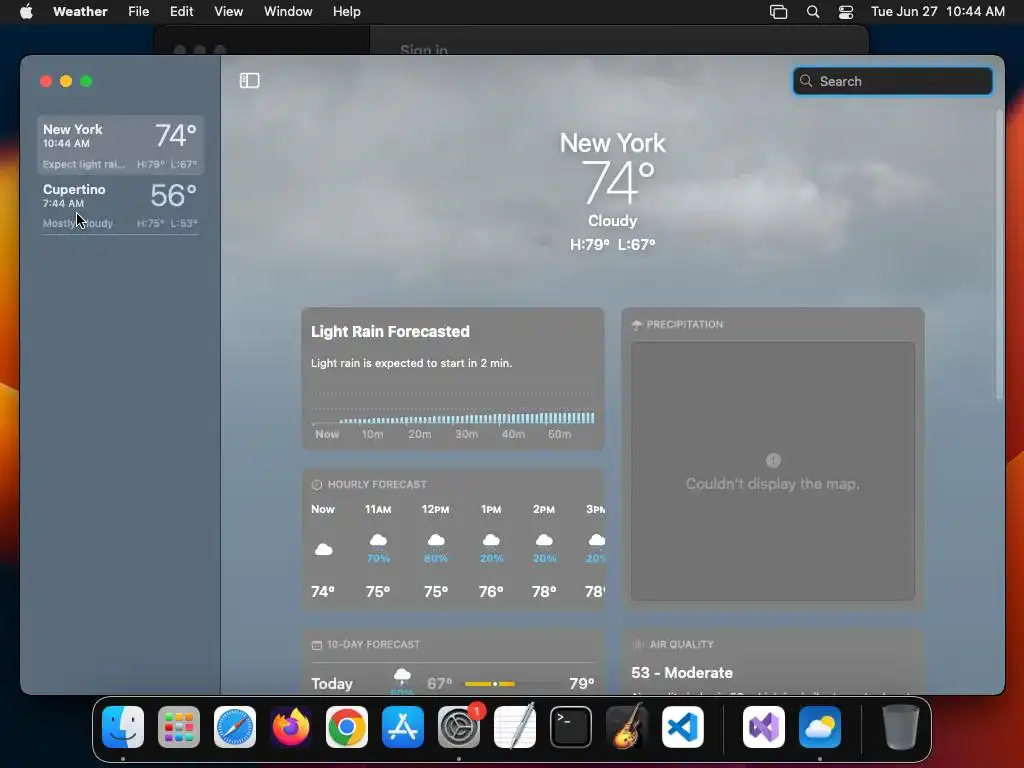Screen dimensions: 1024x768
Task: Open the Trash from the Dock
Action: click(x=901, y=727)
